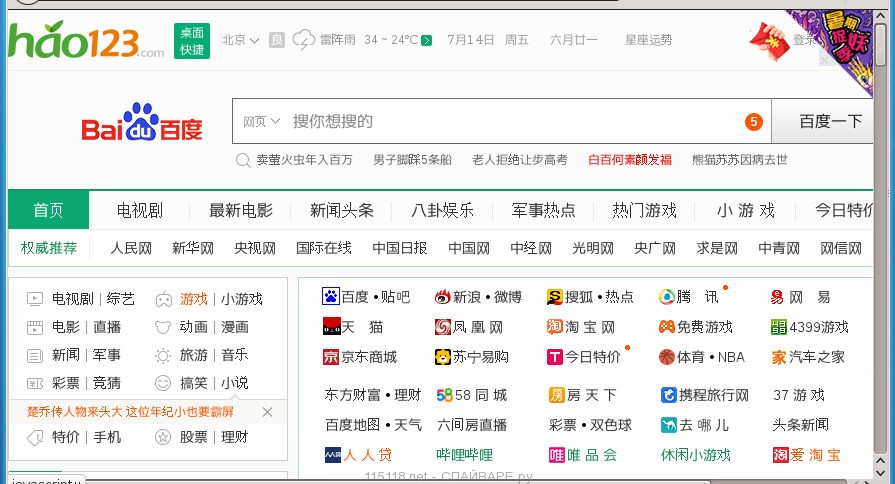The image size is (895, 484).
Task: Click the vertical scrollbar on the right
Action: [883, 250]
